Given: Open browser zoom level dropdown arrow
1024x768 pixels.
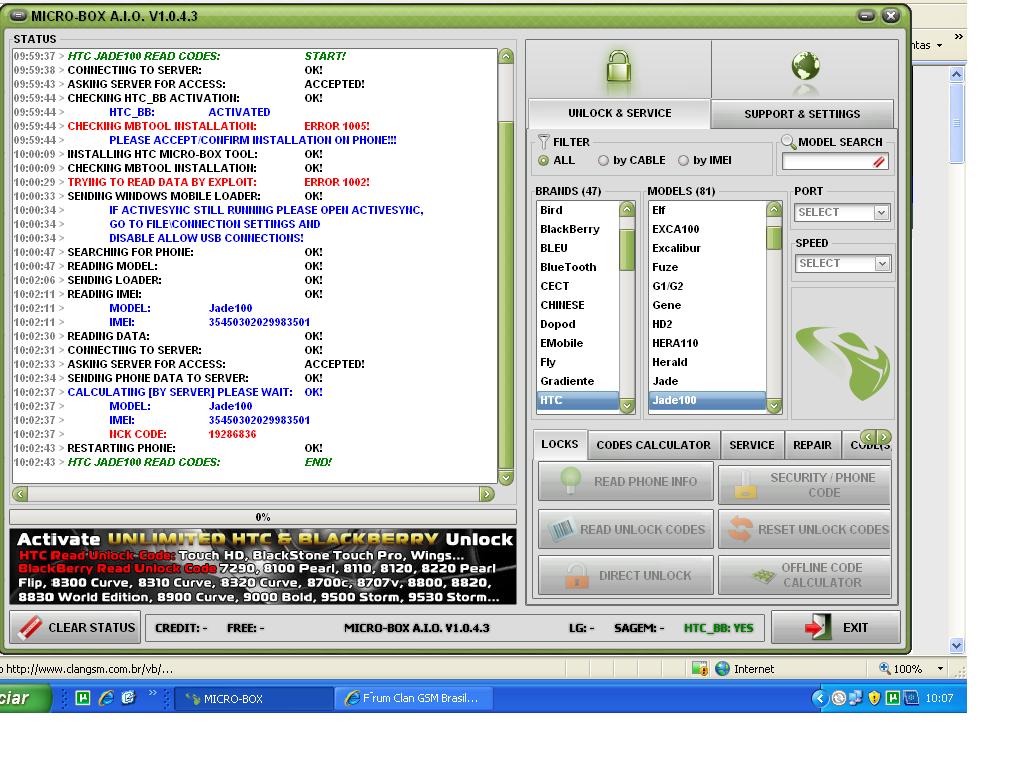Looking at the screenshot, I should 940,668.
